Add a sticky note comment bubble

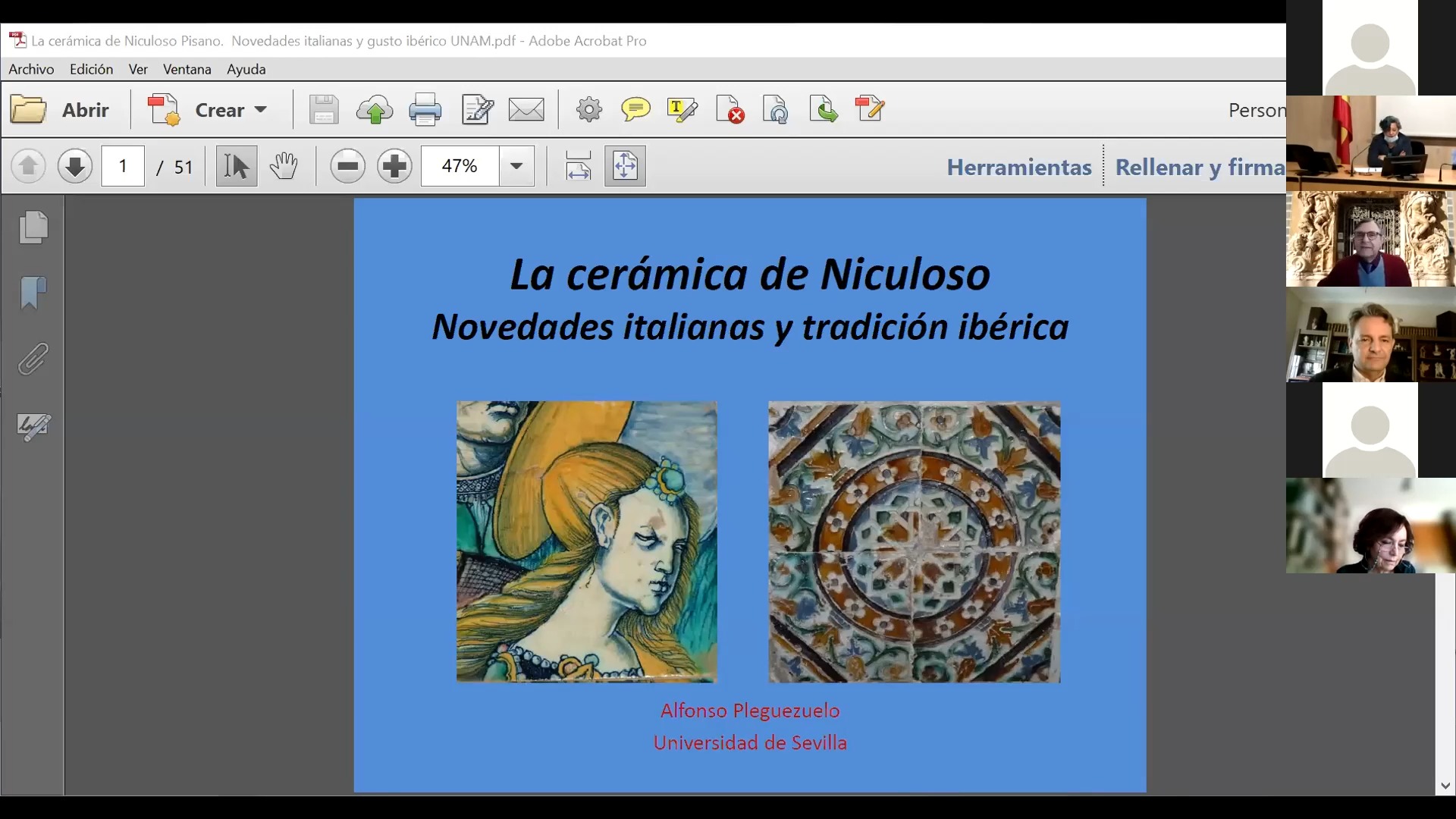[x=635, y=110]
